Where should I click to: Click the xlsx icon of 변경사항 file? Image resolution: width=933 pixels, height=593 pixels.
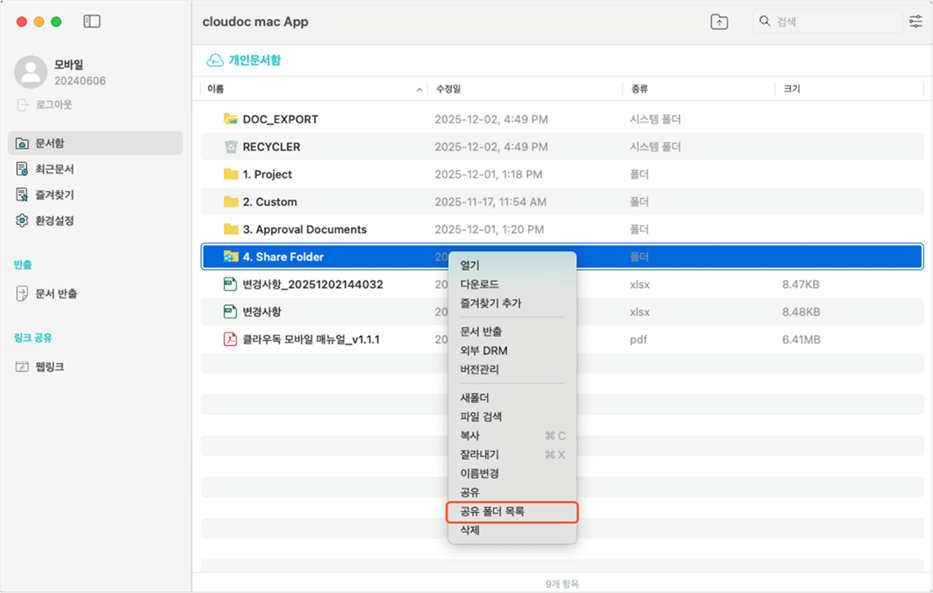click(231, 312)
